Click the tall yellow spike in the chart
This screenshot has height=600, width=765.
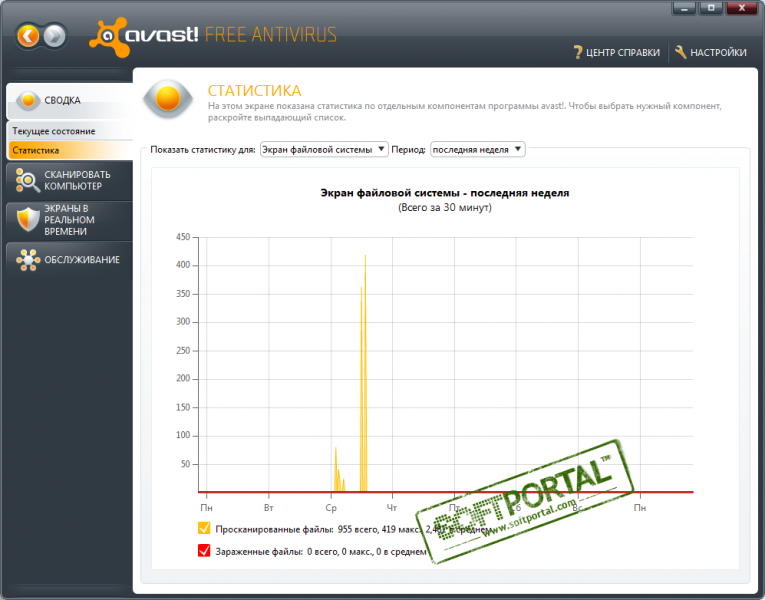pyautogui.click(x=364, y=371)
